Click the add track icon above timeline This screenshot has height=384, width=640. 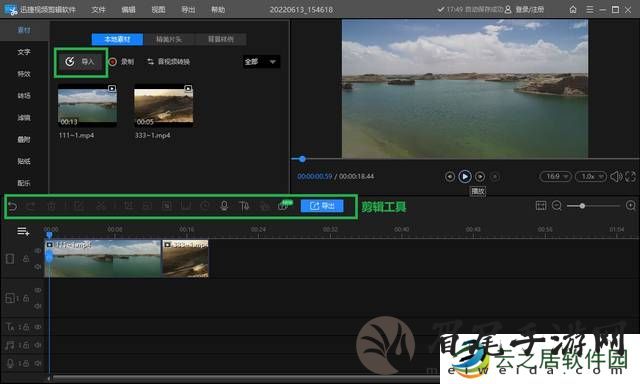coord(23,232)
